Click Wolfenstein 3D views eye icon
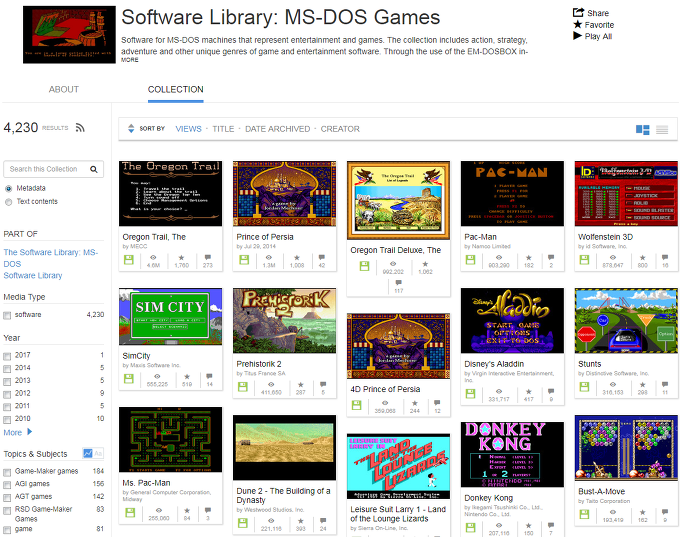 pos(612,257)
